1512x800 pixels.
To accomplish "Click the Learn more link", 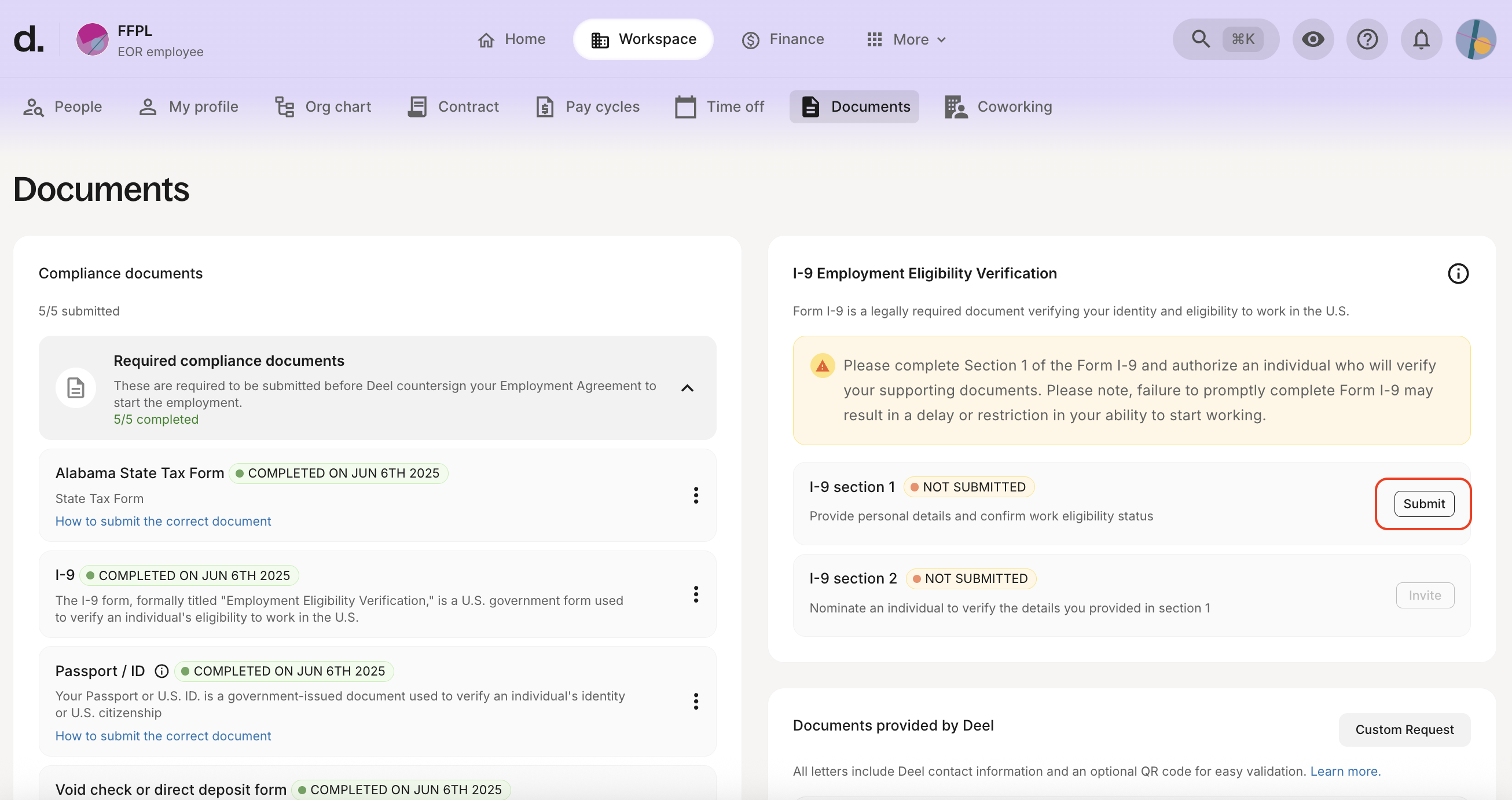I will click(1345, 770).
